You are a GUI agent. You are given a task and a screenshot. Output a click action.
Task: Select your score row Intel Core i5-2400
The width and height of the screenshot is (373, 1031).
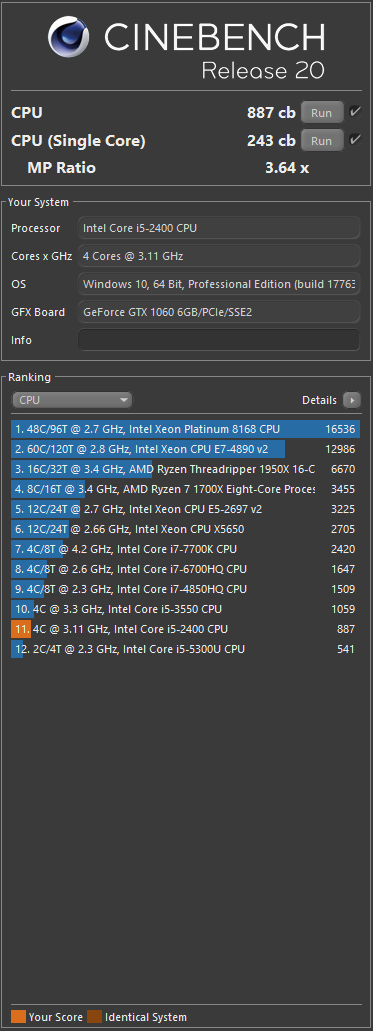186,629
